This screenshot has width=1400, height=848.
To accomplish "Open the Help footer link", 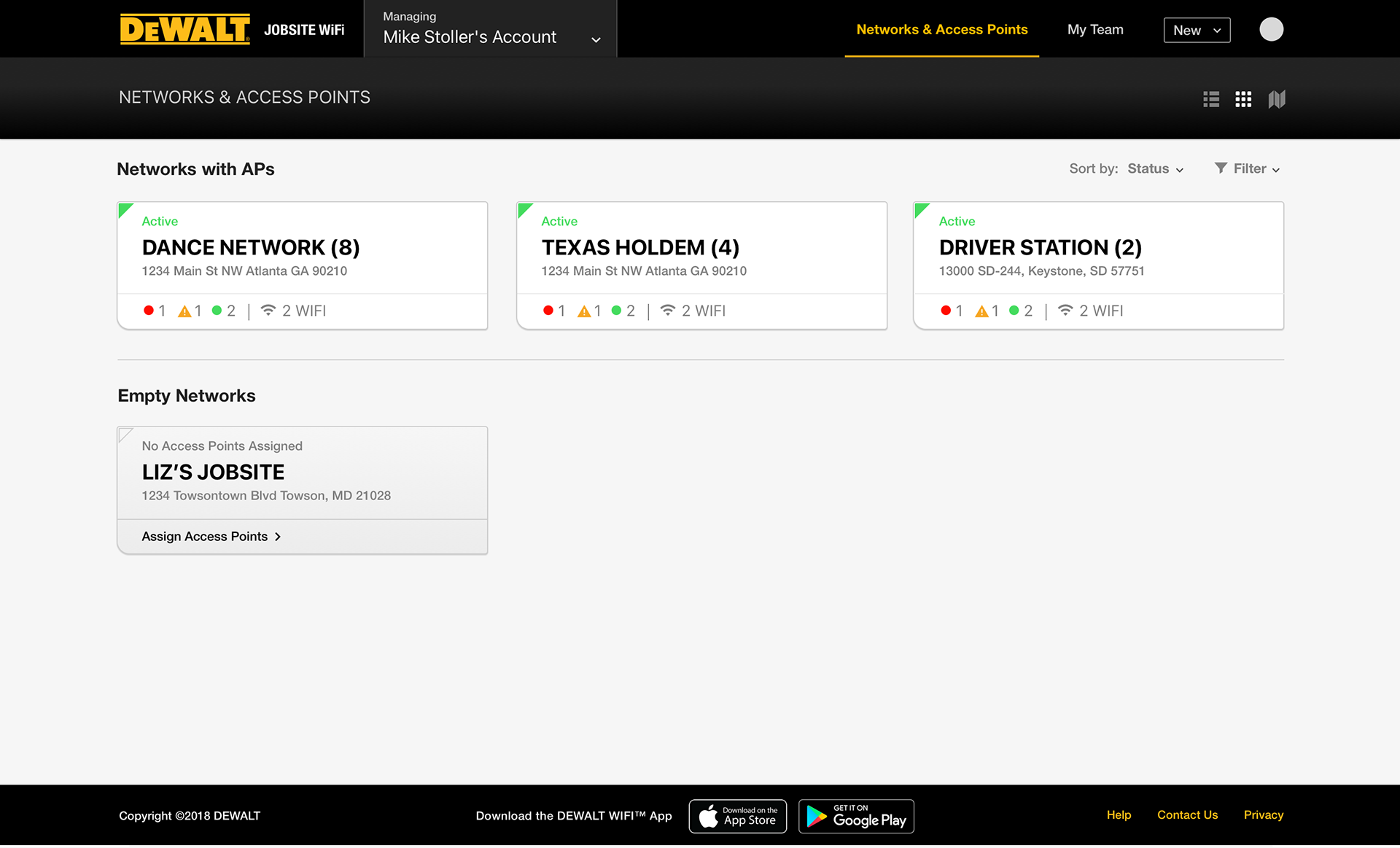I will (x=1119, y=815).
